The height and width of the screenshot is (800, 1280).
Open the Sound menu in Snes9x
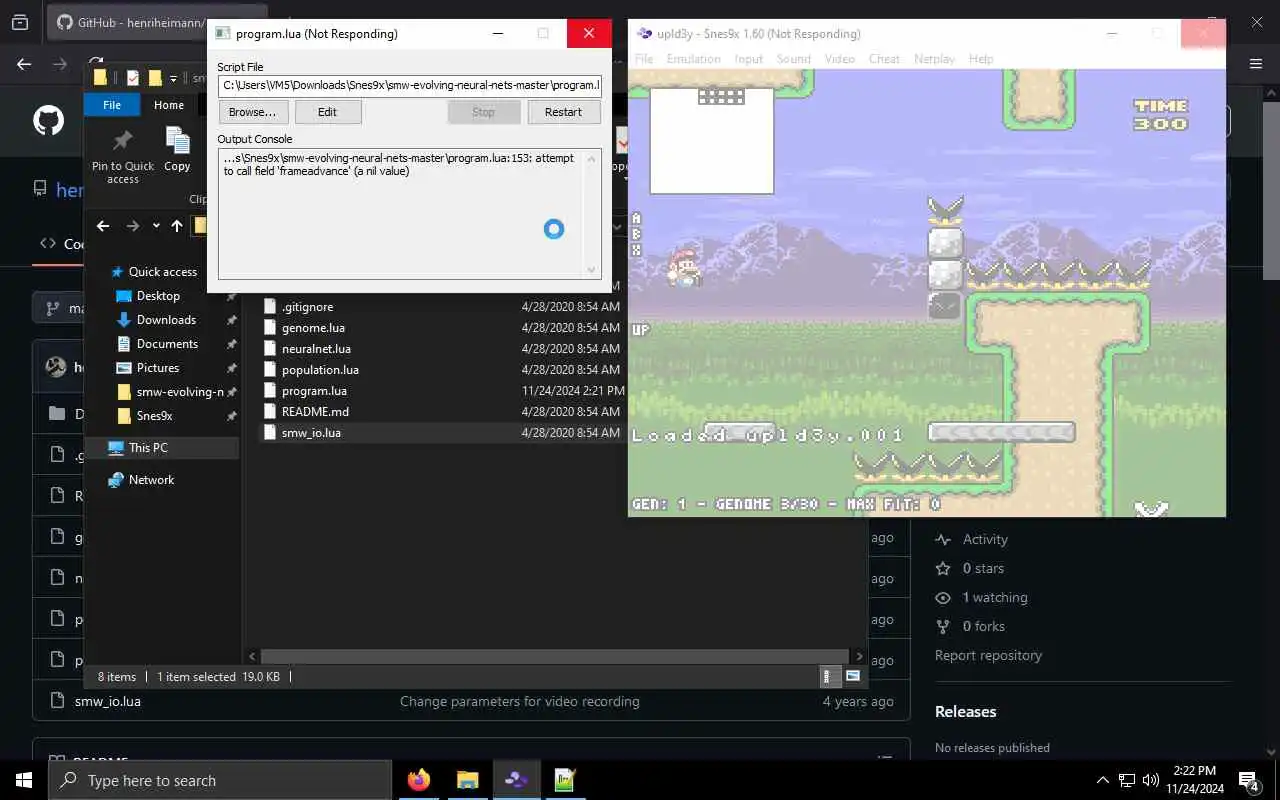pos(794,59)
